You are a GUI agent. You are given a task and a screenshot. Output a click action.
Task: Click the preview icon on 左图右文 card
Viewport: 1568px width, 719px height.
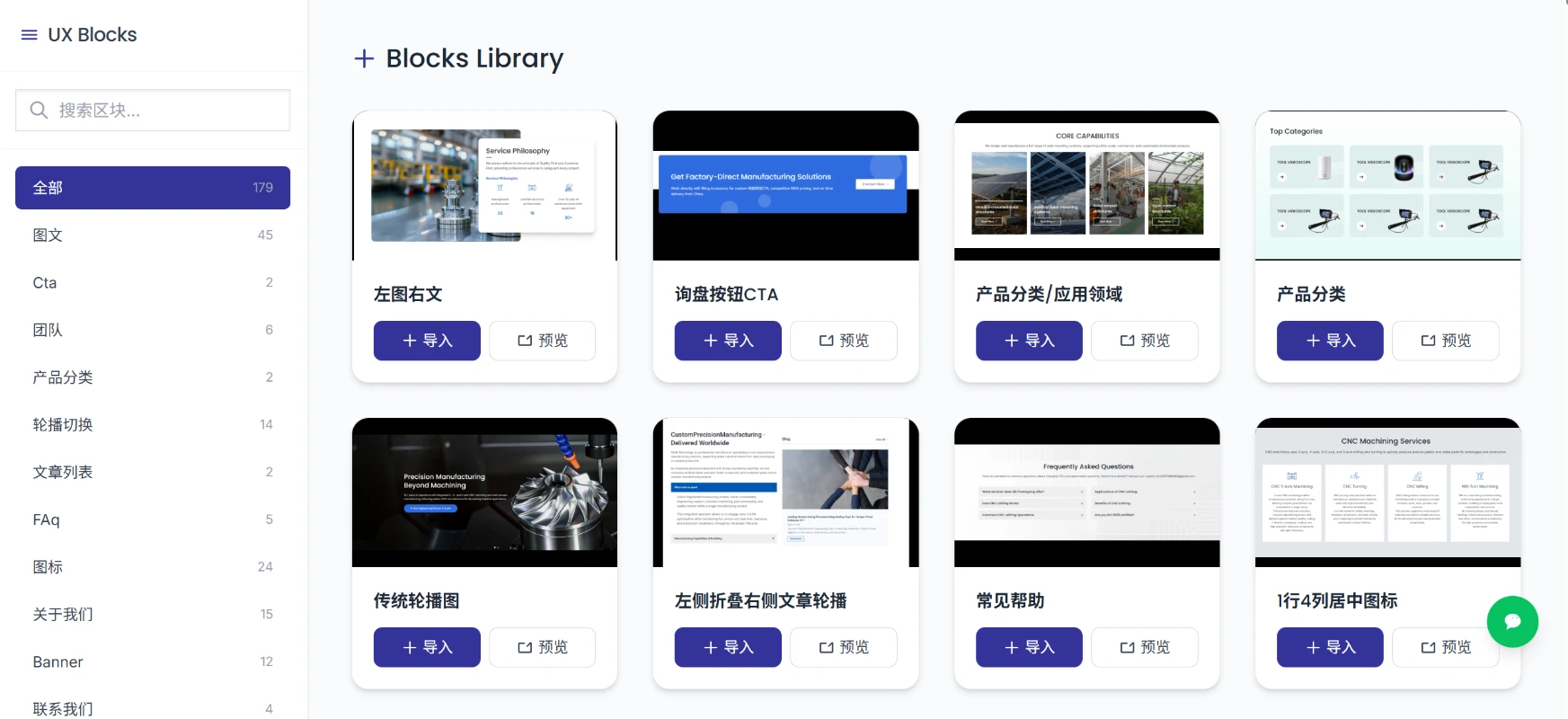coord(525,341)
